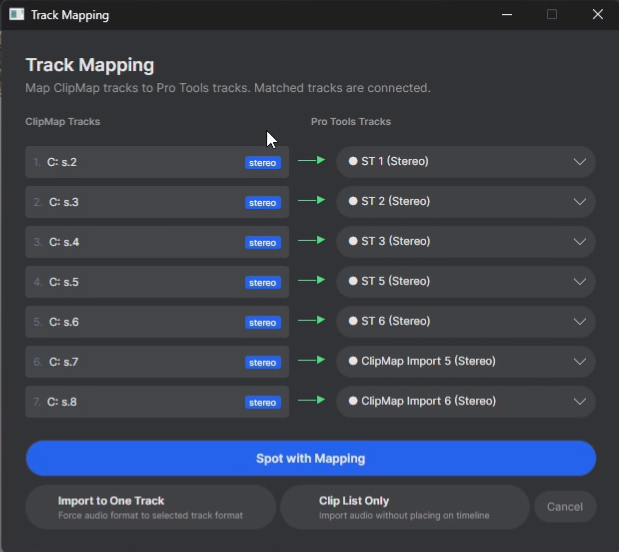Select ClipMap track row C: s.2

tap(157, 162)
